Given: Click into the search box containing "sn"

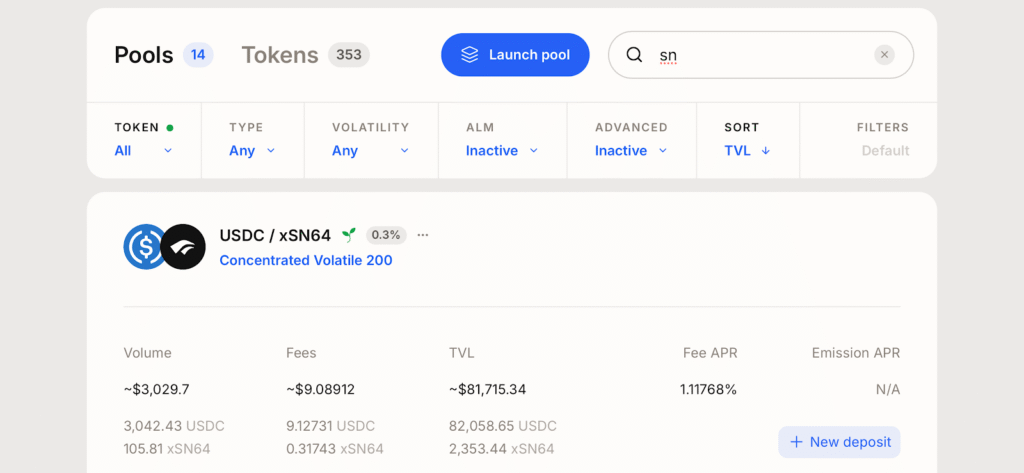Looking at the screenshot, I should (x=760, y=55).
